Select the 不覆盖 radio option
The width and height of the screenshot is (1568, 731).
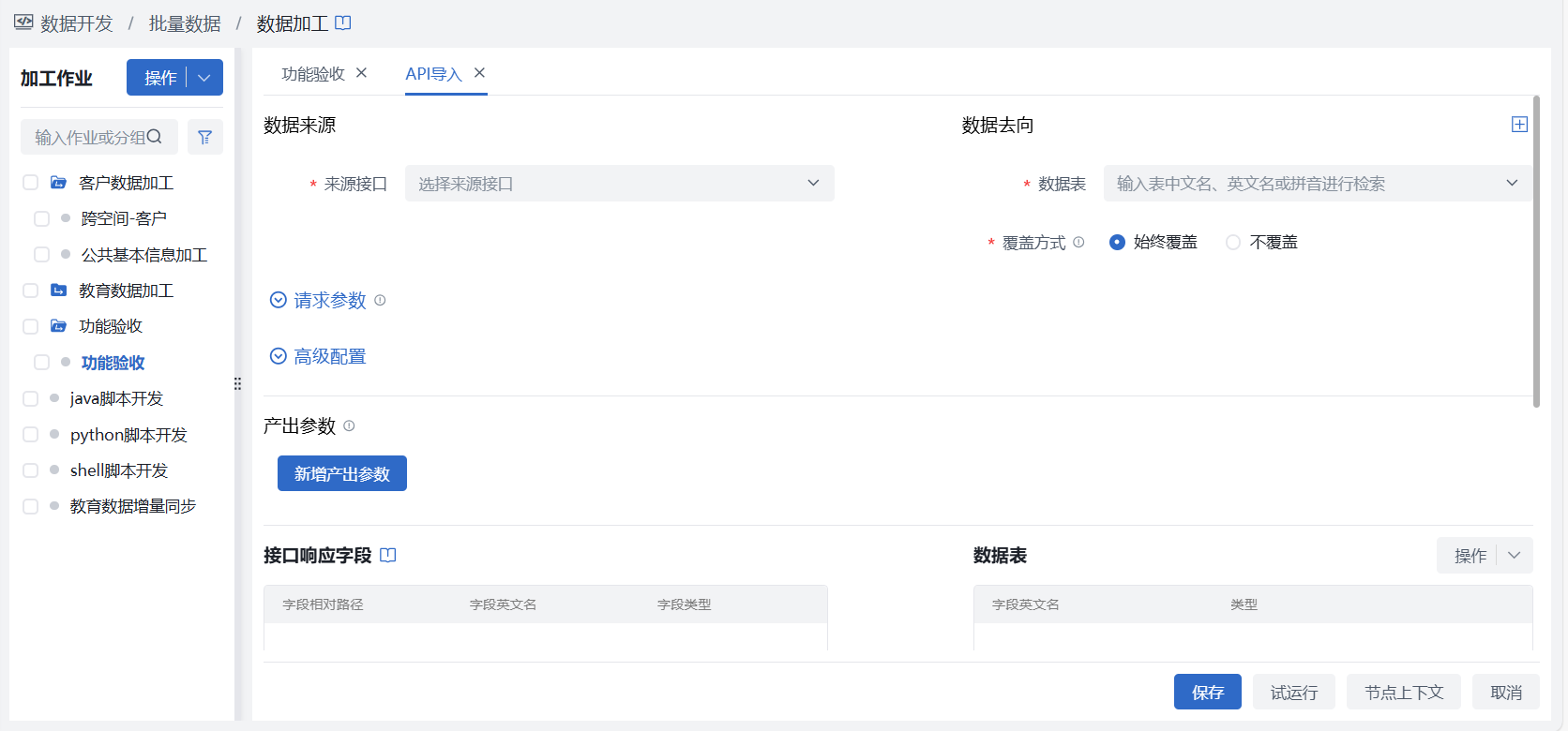[1233, 243]
